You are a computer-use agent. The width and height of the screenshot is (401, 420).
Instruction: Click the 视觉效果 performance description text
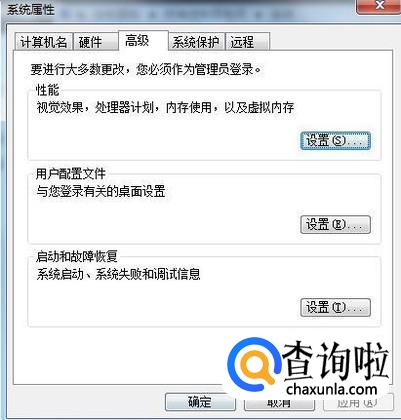[165, 107]
